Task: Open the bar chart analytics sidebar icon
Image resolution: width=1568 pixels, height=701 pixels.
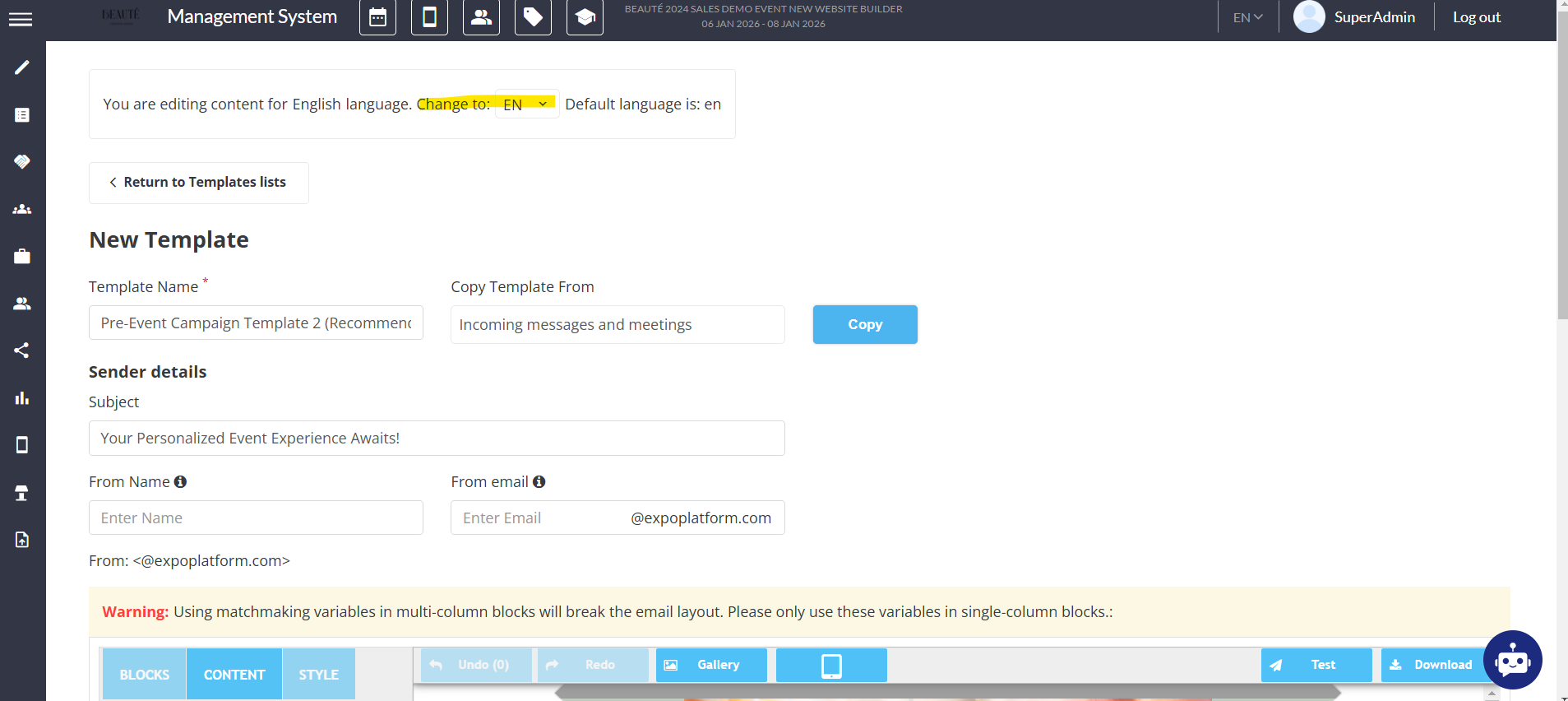Action: [22, 398]
